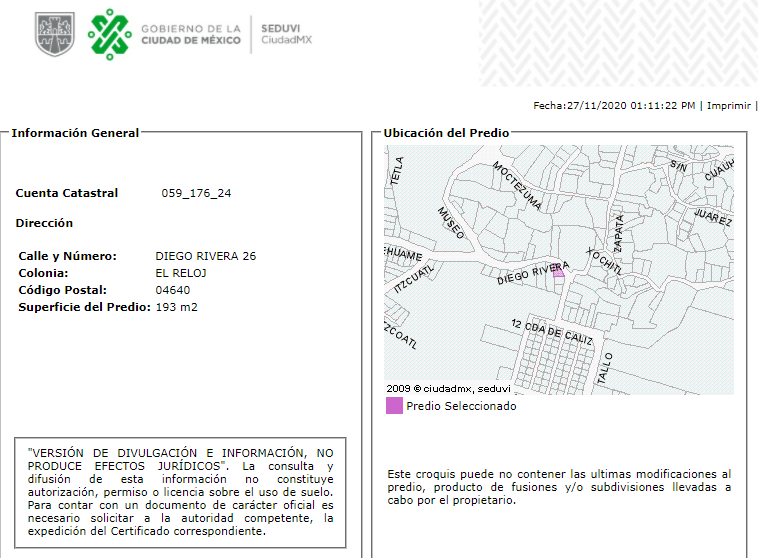This screenshot has height=558, width=758.
Task: Click the ZAPATA street label on map
Action: click(618, 234)
